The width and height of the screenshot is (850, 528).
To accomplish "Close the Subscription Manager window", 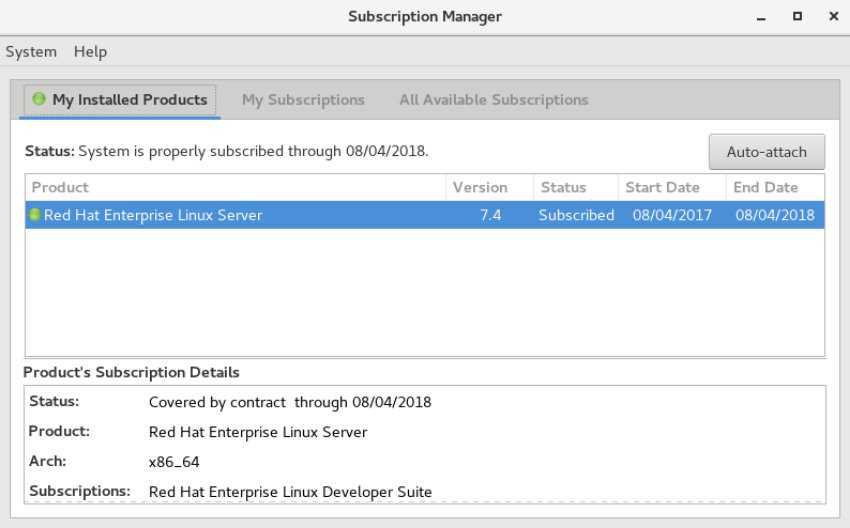I will pyautogui.click(x=834, y=16).
